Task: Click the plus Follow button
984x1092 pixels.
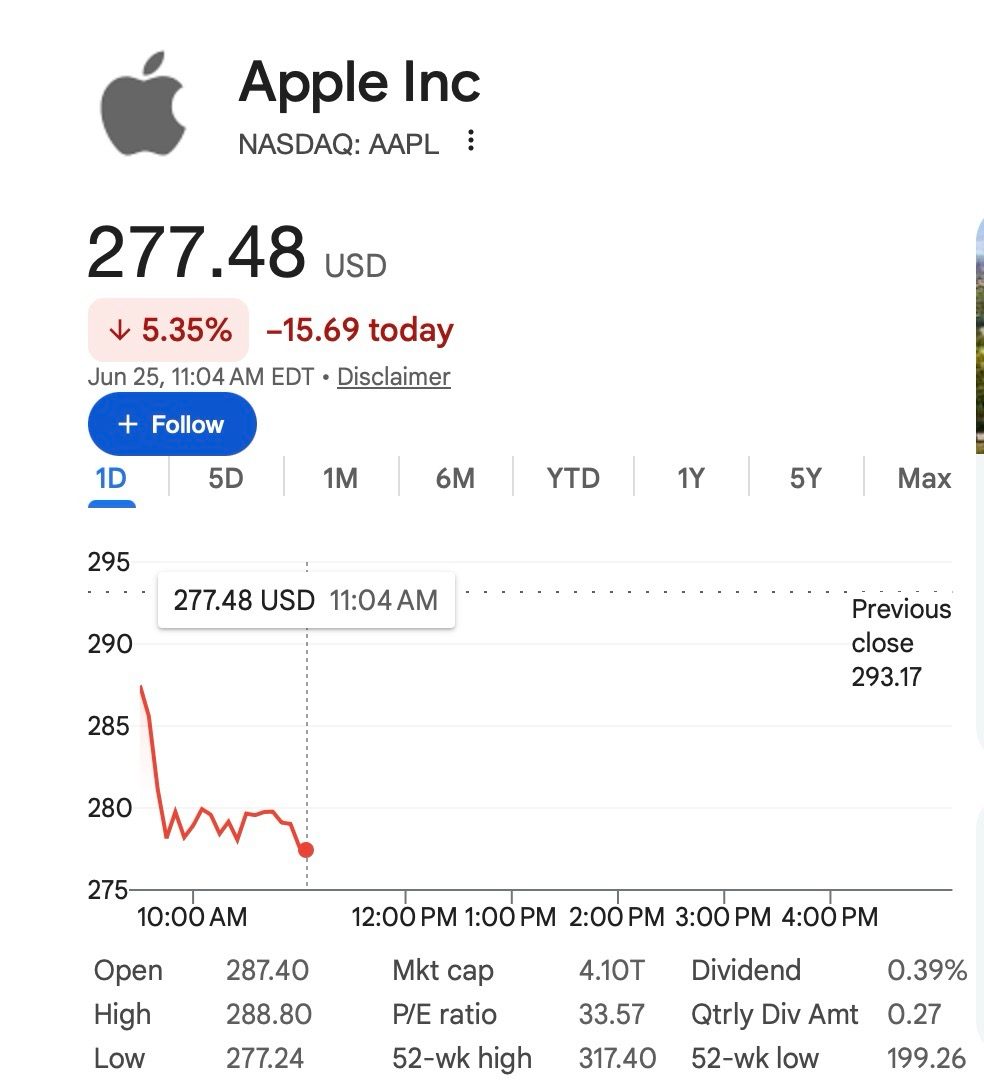Action: (172, 424)
